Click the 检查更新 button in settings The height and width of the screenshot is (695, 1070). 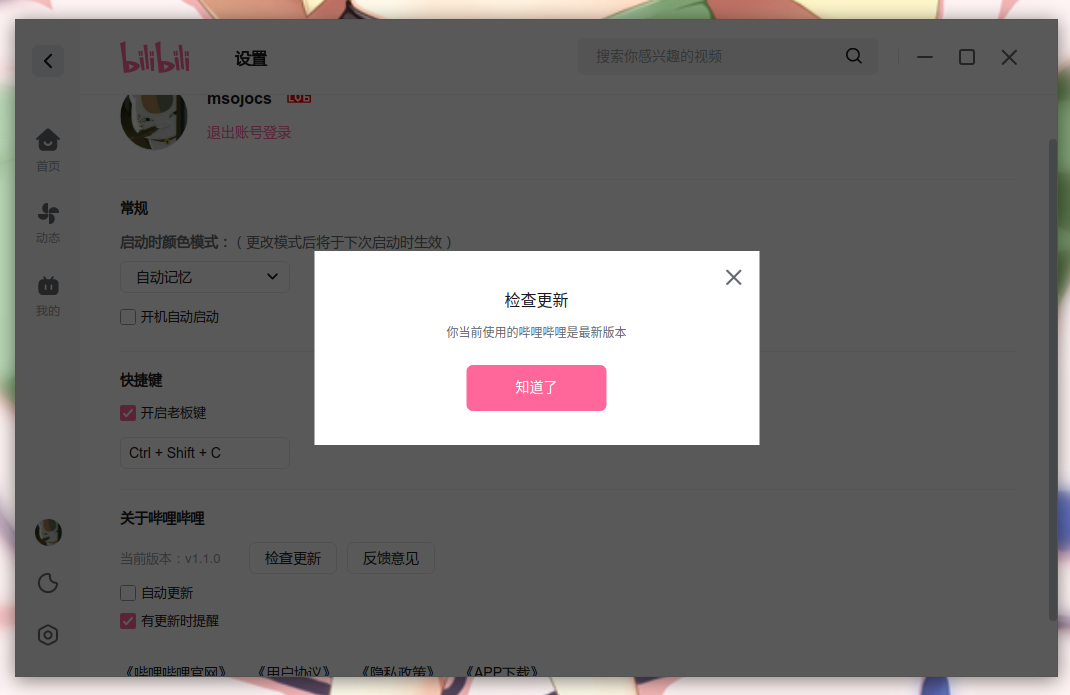[293, 558]
